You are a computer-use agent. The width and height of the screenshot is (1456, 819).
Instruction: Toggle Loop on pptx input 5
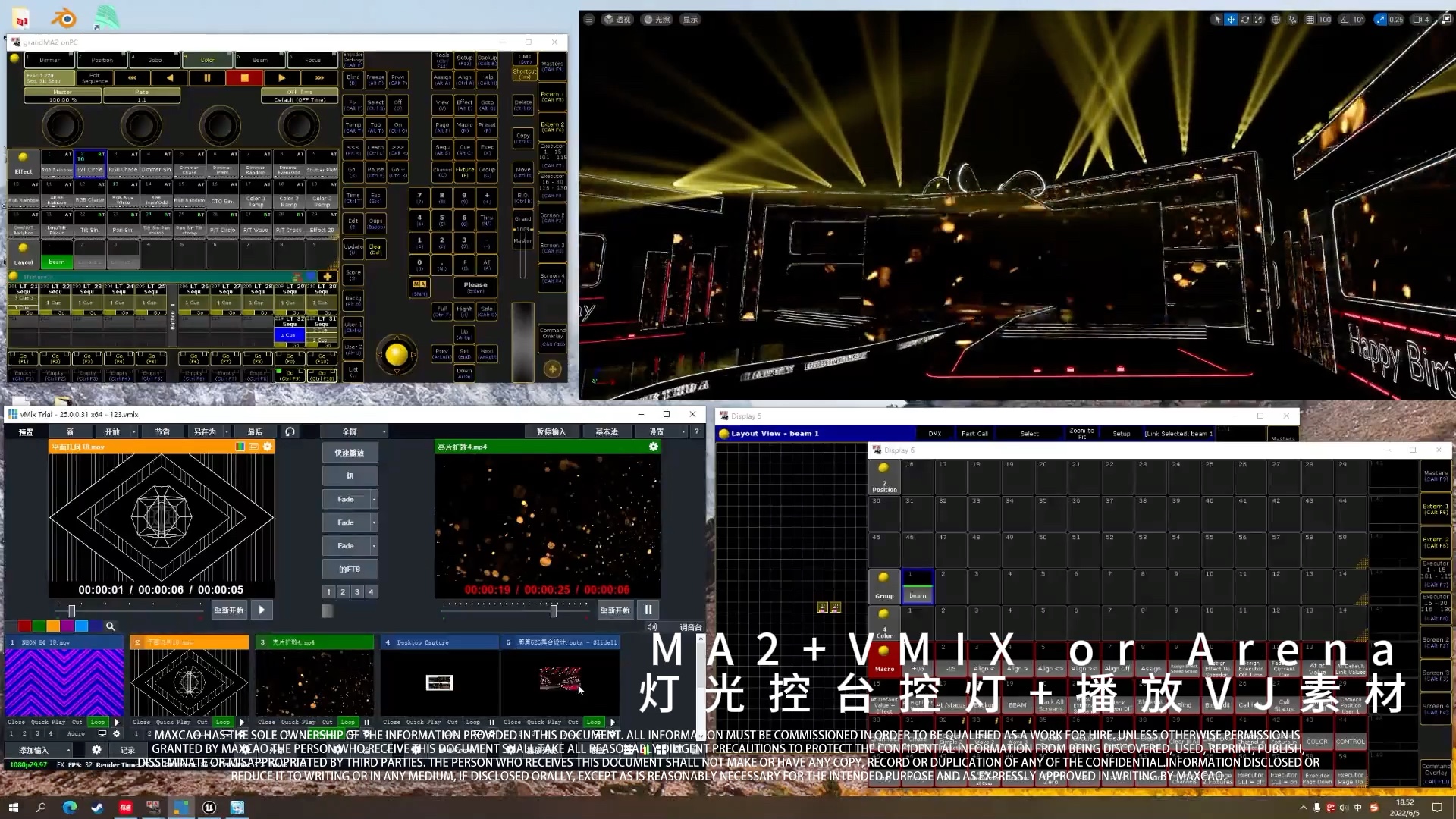594,722
